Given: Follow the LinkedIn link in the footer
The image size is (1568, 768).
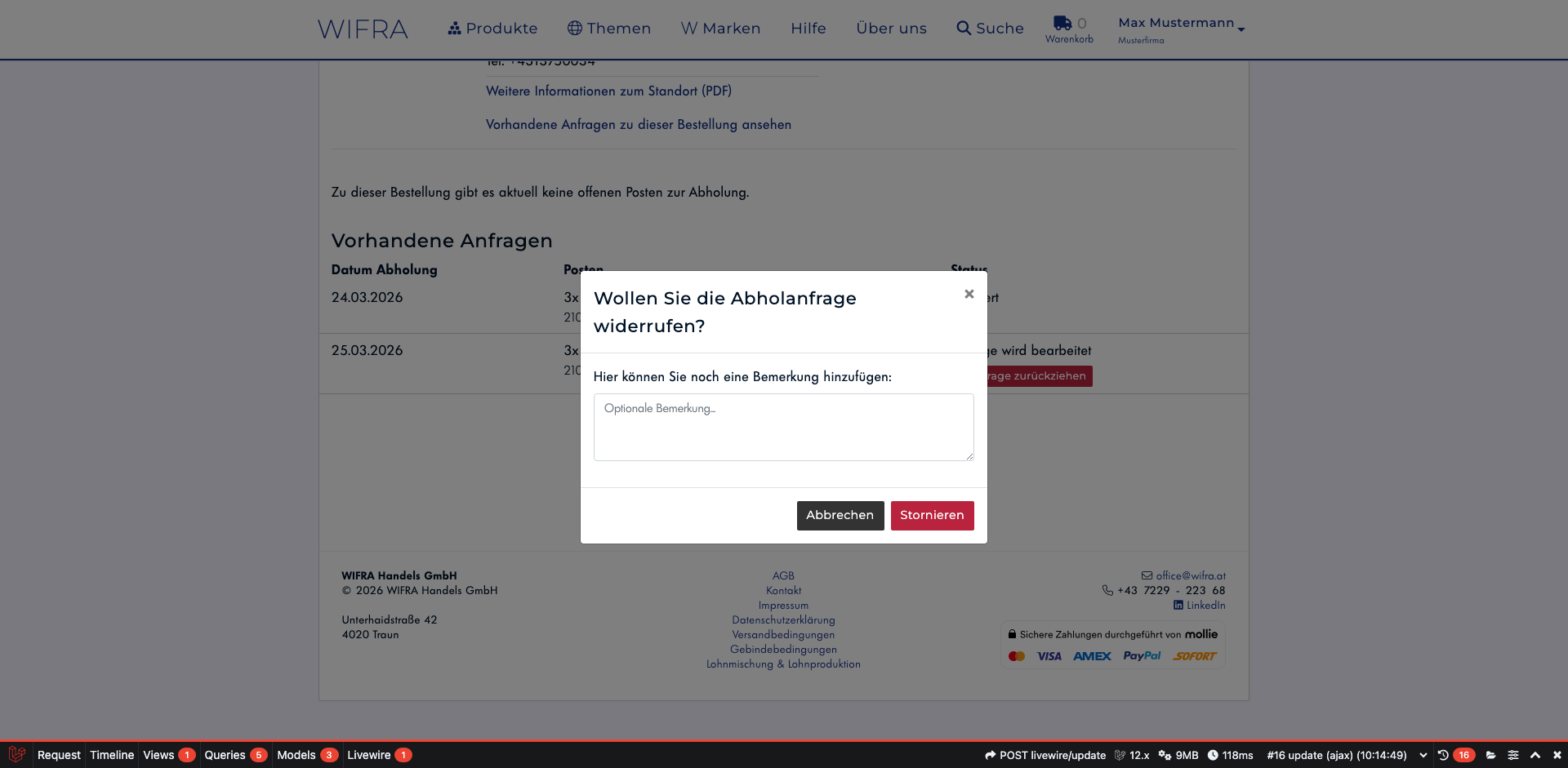Looking at the screenshot, I should point(1199,606).
